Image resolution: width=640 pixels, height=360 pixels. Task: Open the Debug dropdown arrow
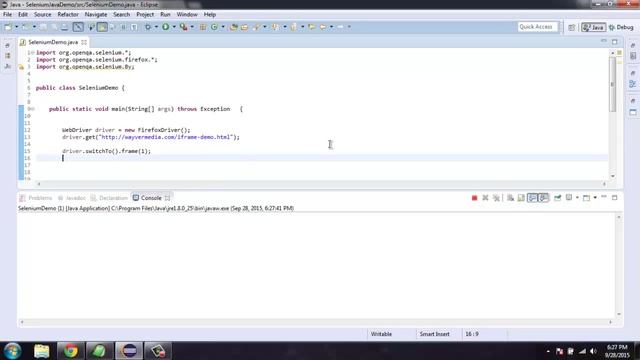click(156, 27)
